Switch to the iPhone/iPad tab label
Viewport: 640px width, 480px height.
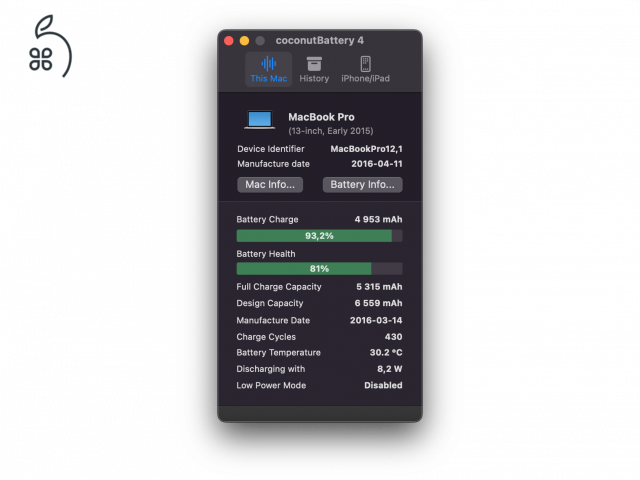[x=365, y=78]
